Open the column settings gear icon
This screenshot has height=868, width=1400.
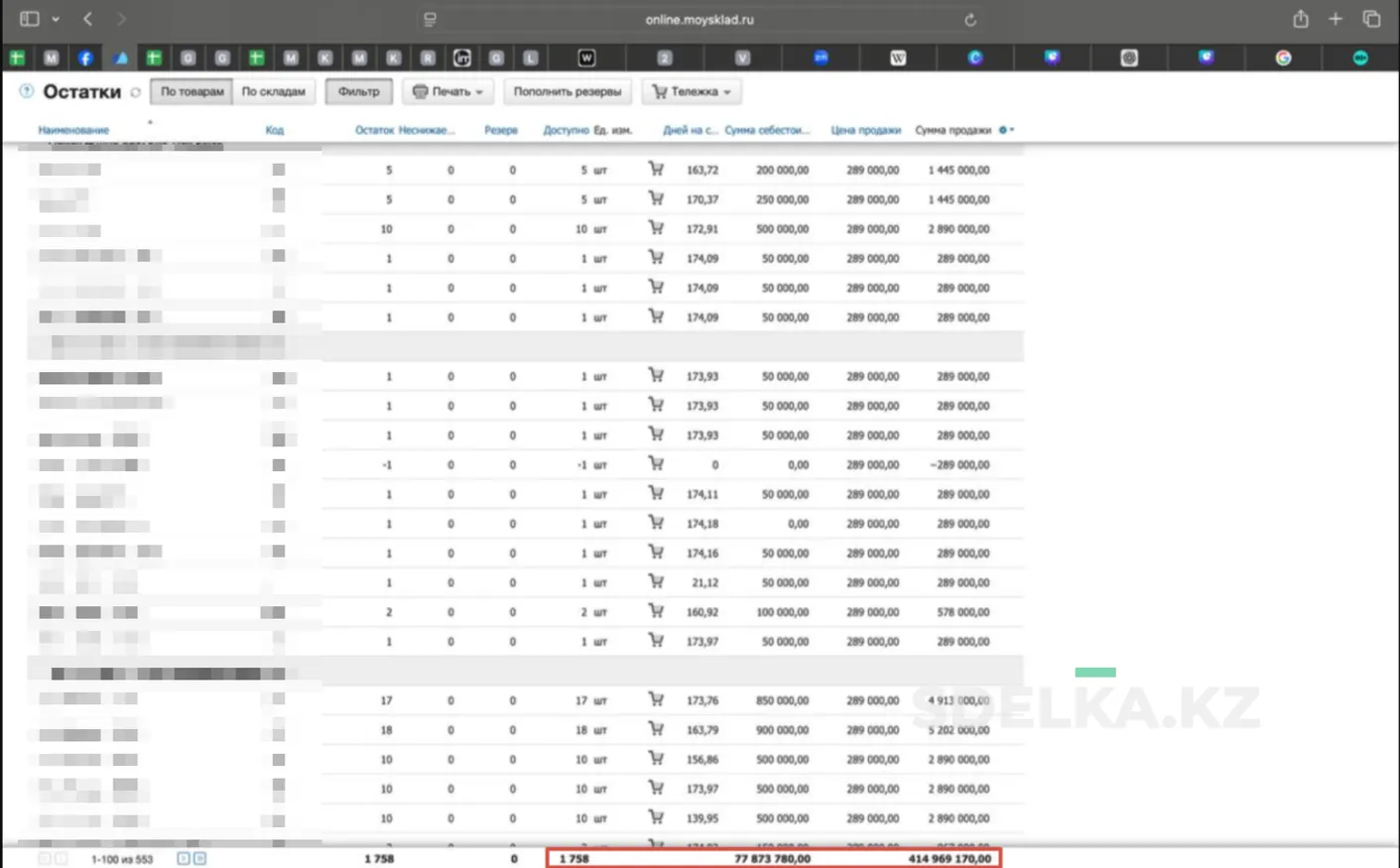pos(1003,130)
